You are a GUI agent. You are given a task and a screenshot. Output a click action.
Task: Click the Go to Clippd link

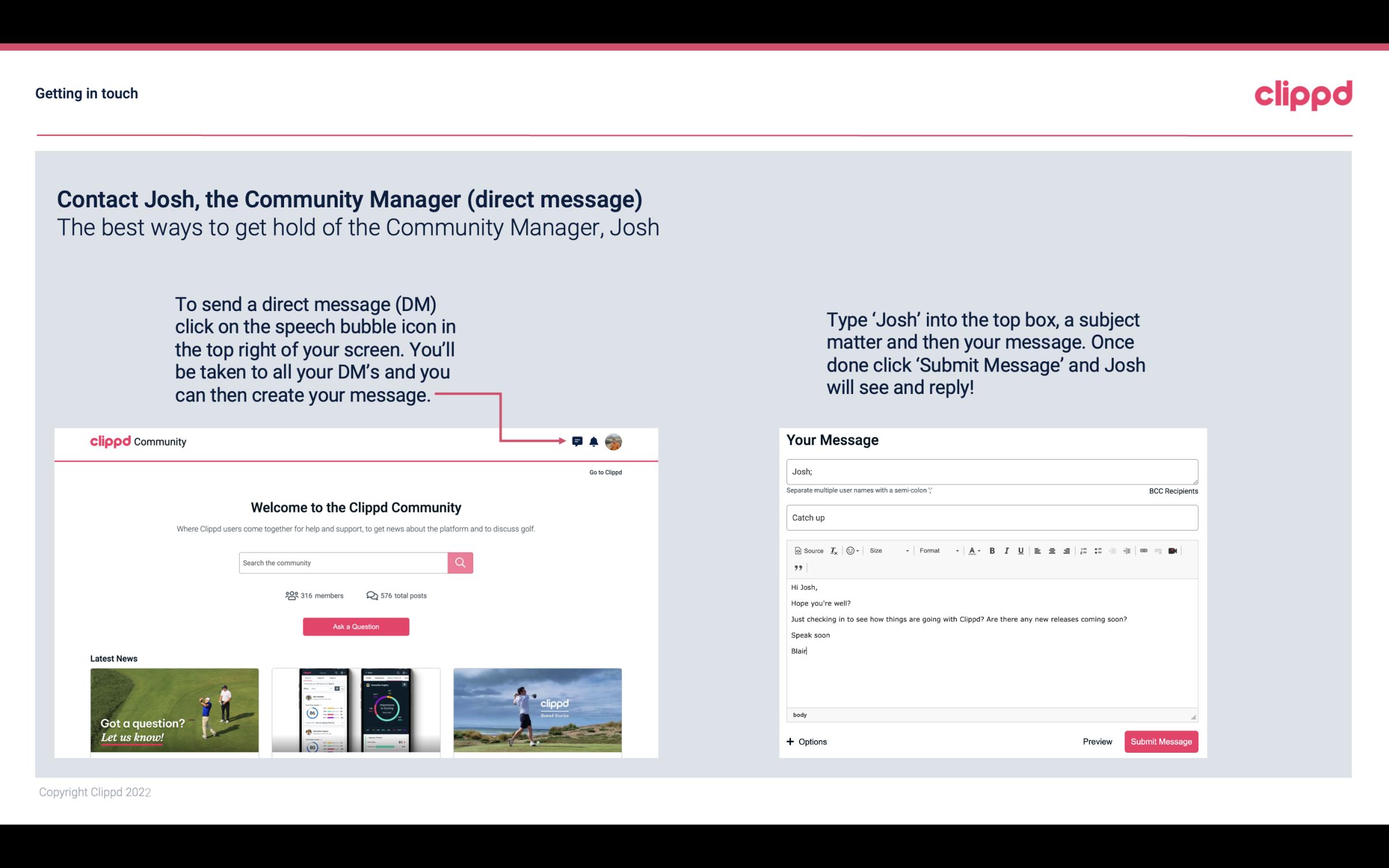605,472
